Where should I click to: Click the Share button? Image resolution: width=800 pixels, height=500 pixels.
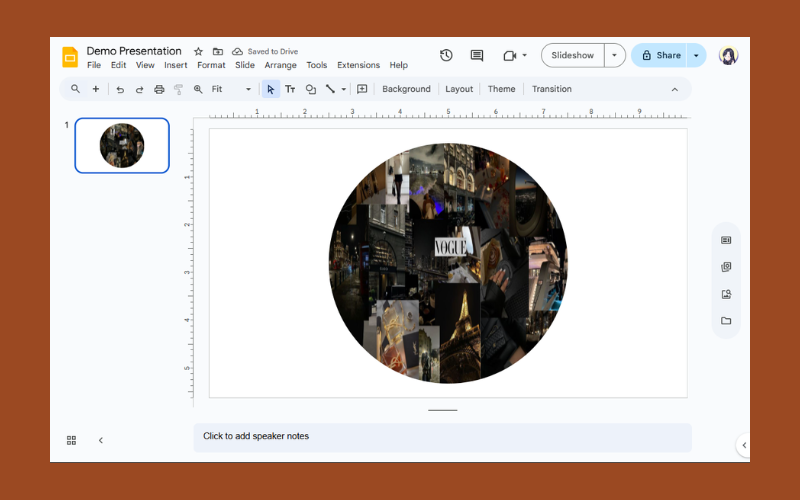click(x=660, y=55)
